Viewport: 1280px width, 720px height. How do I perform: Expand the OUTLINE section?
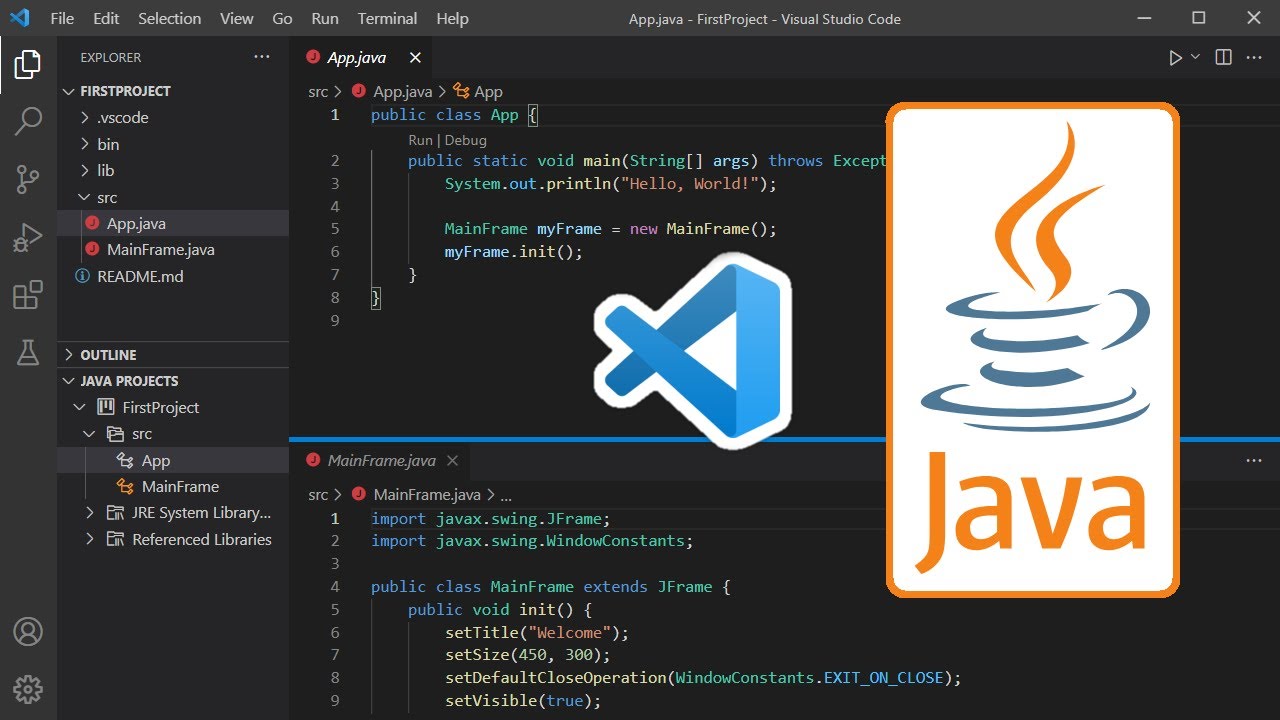click(x=173, y=355)
